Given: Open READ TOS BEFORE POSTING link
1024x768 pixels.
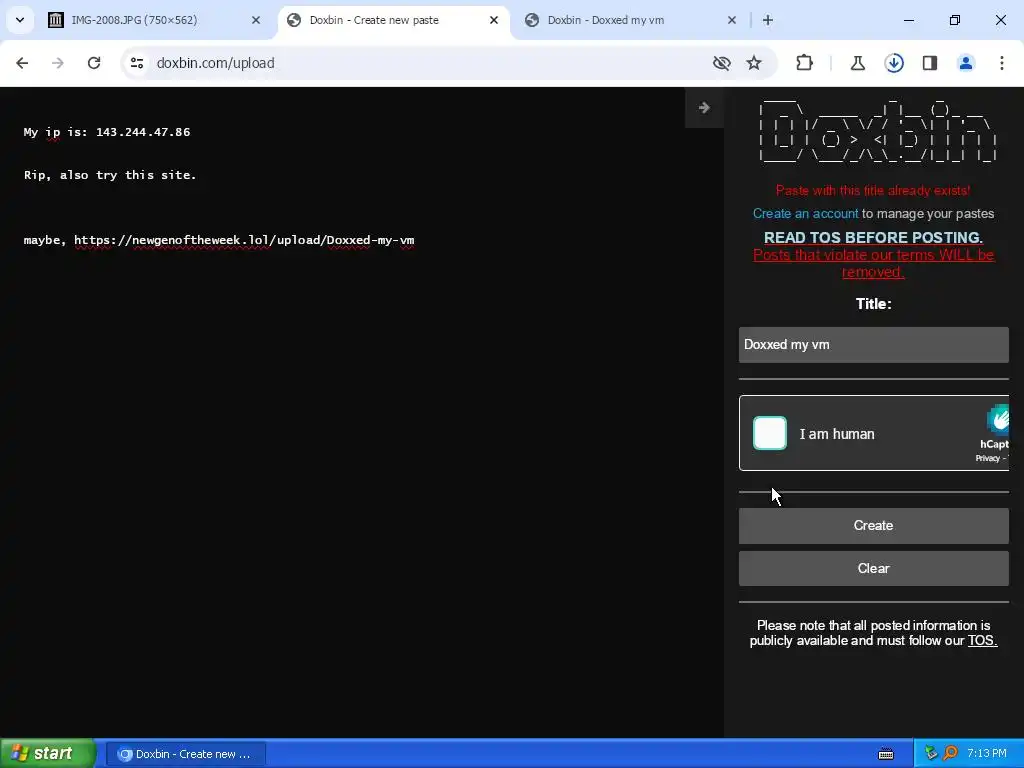Looking at the screenshot, I should coord(873,237).
